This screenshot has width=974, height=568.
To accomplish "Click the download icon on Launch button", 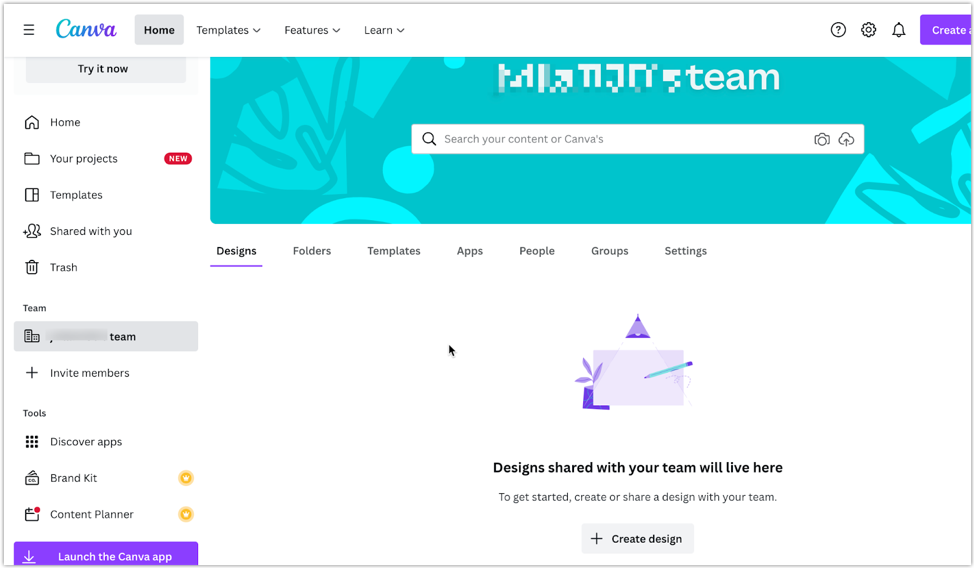I will pyautogui.click(x=29, y=557).
